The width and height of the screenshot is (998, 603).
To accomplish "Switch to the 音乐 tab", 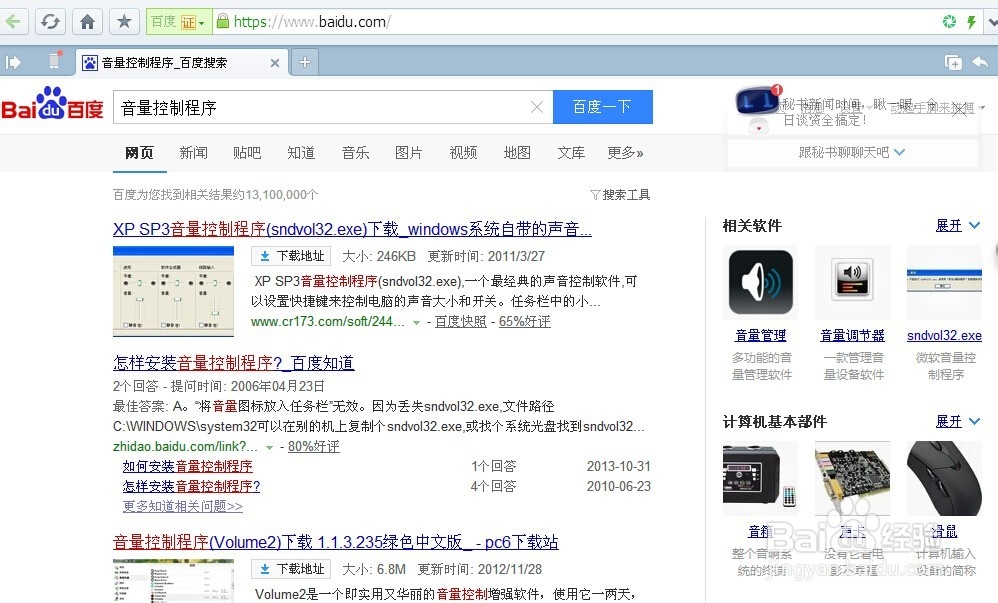I will 355,153.
